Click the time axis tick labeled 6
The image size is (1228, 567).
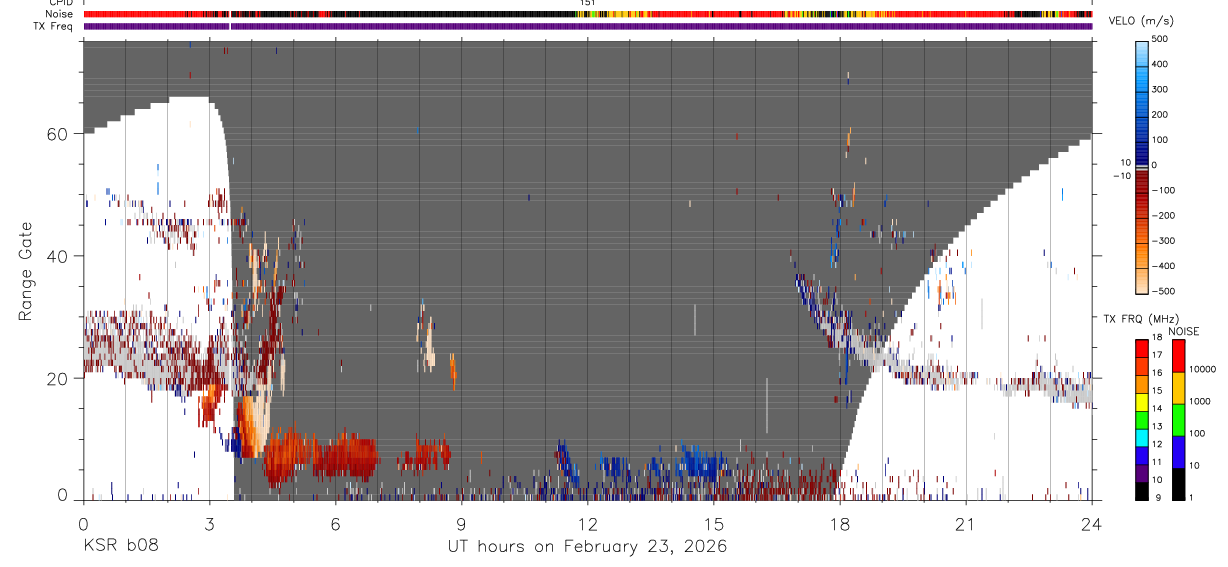coord(335,524)
